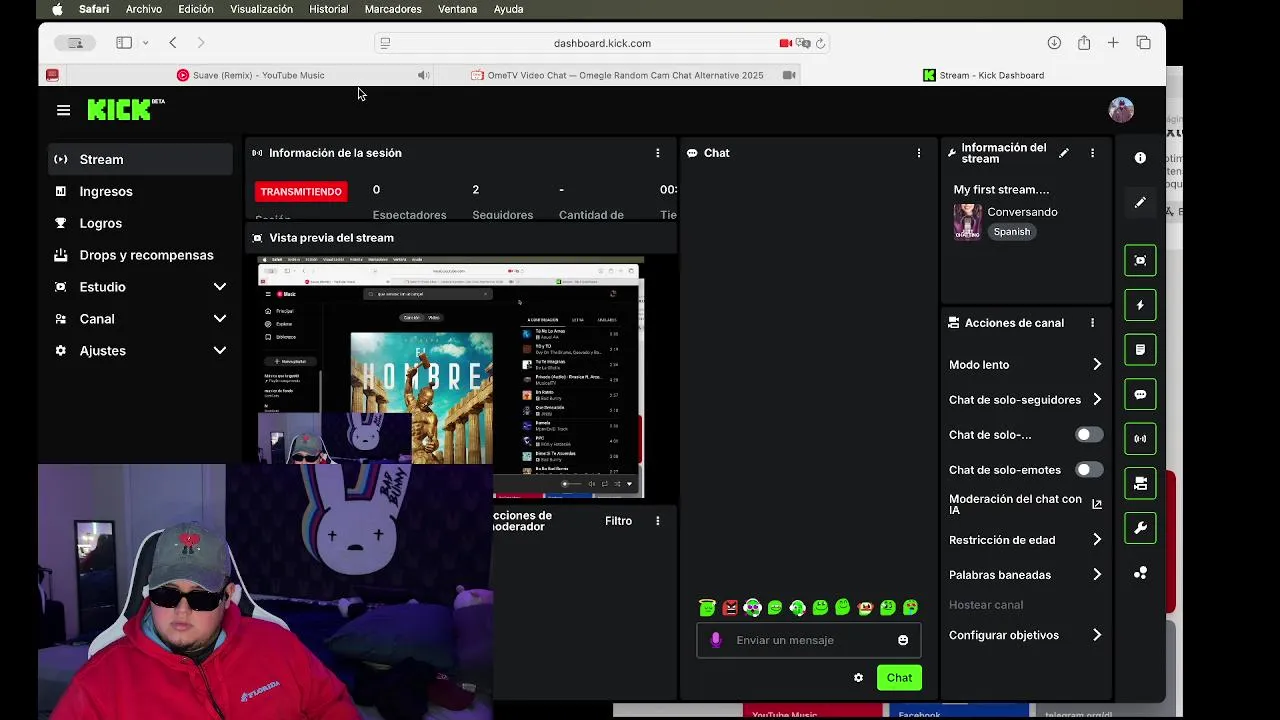Click the green Kick logo

120,110
